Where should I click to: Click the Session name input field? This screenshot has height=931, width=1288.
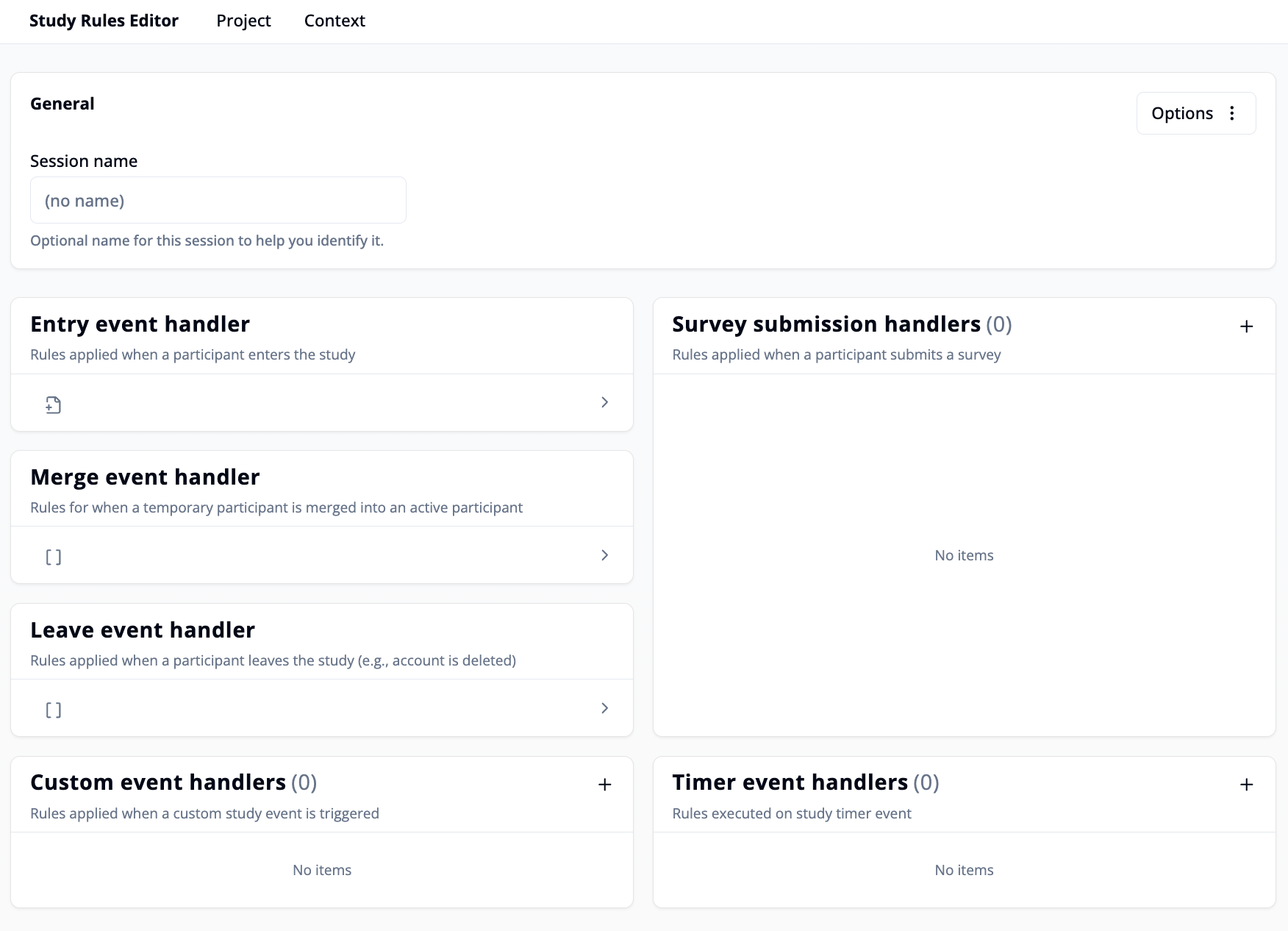tap(218, 200)
